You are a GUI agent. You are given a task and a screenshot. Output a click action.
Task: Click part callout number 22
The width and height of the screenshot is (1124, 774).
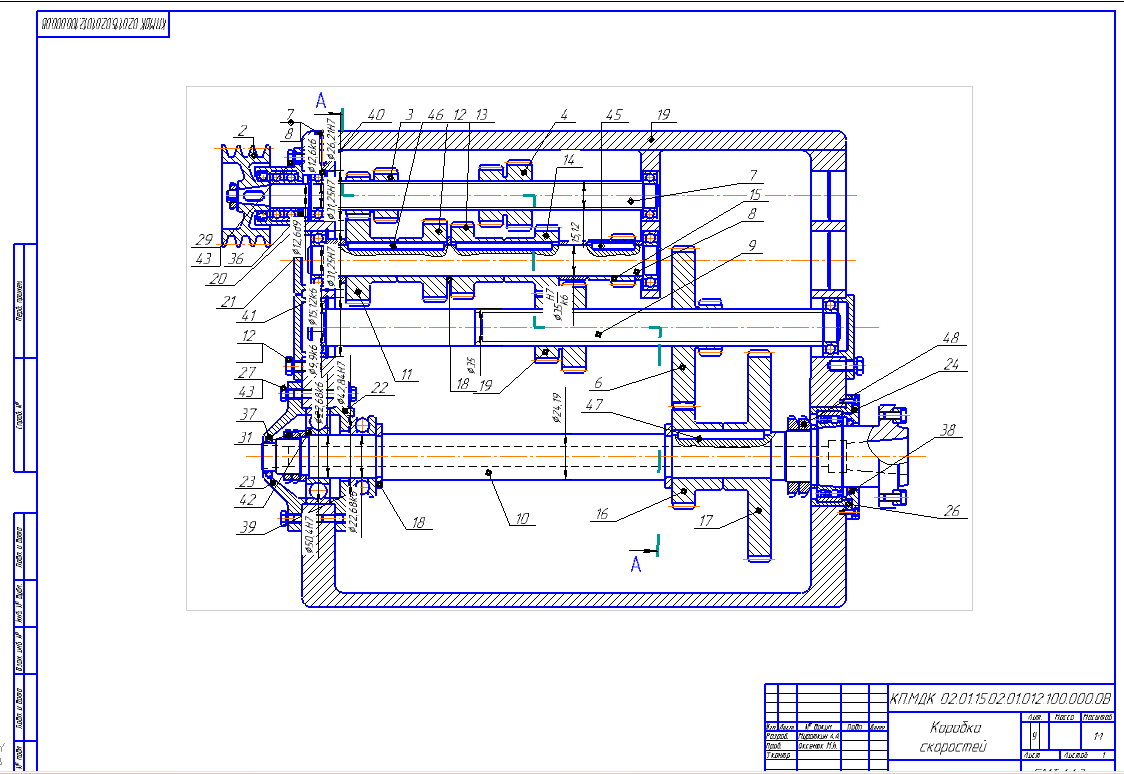coord(380,388)
